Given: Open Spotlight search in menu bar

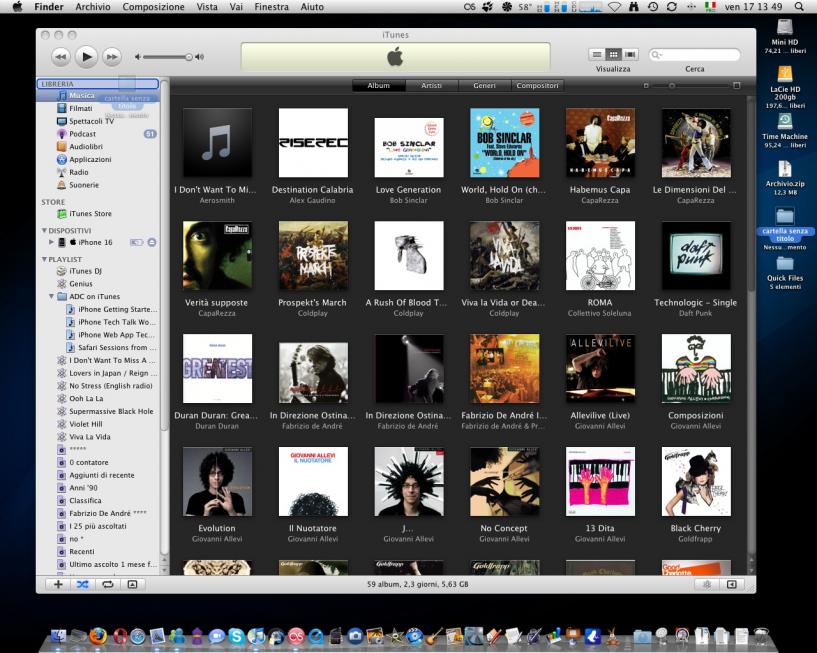Looking at the screenshot, I should [x=799, y=7].
